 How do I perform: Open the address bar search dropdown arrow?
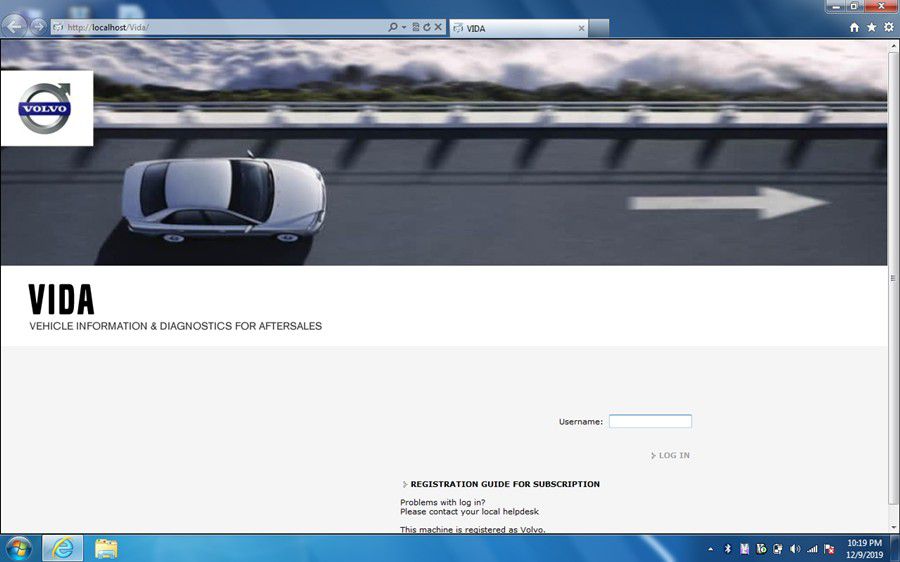(x=404, y=28)
